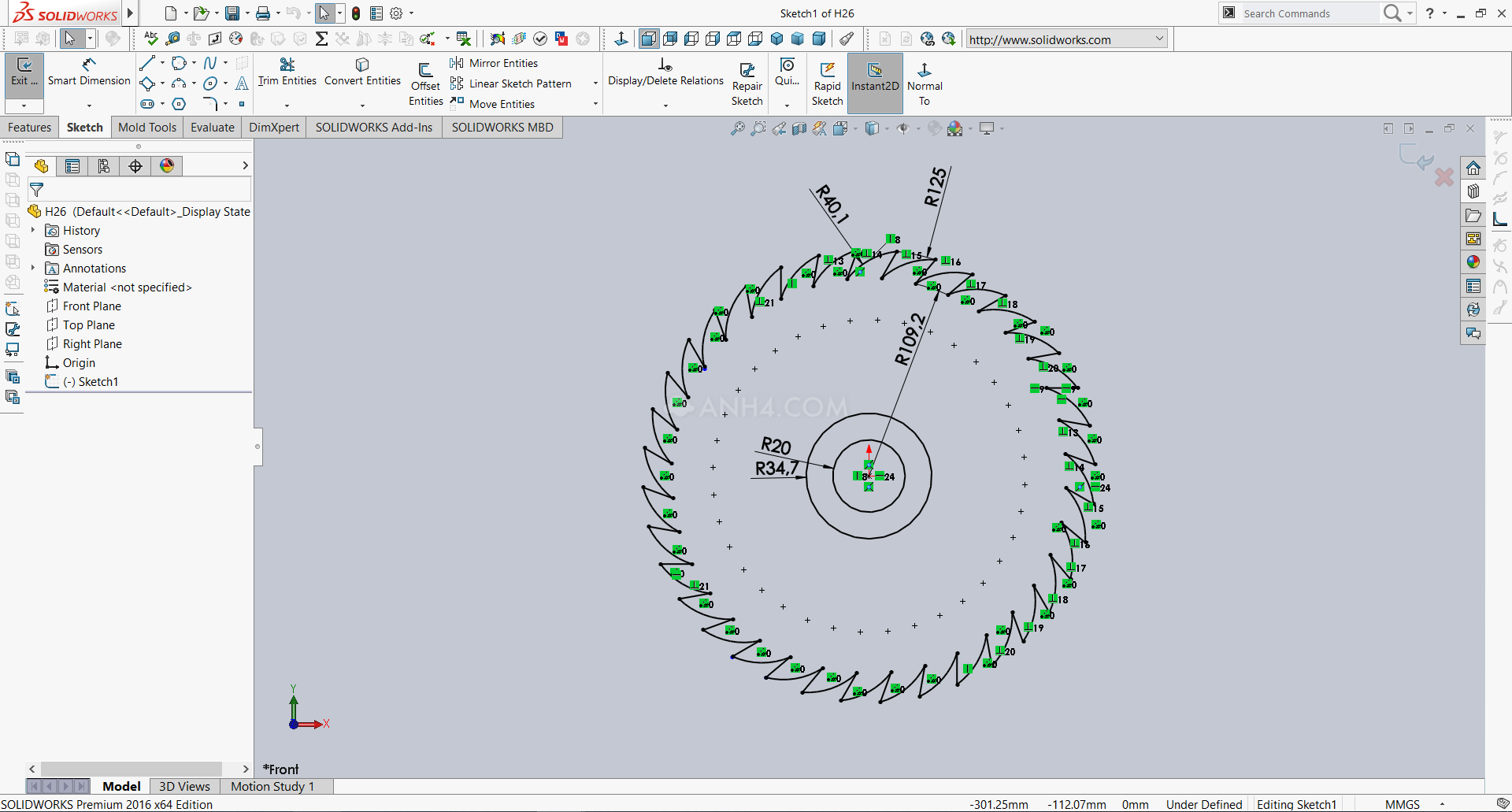Expand the History tree node
Screen dimensions: 1512x812
[x=33, y=230]
